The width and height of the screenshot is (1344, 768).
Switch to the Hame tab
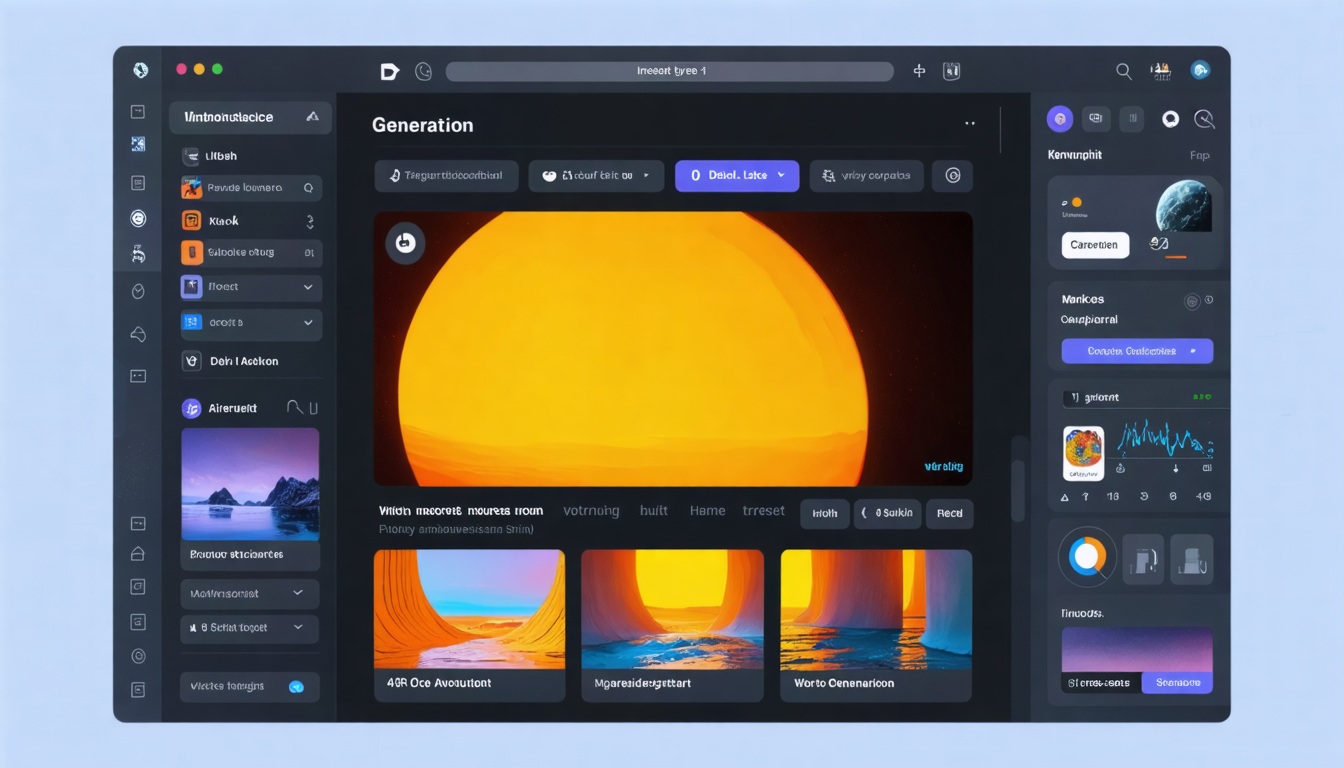pyautogui.click(x=707, y=510)
